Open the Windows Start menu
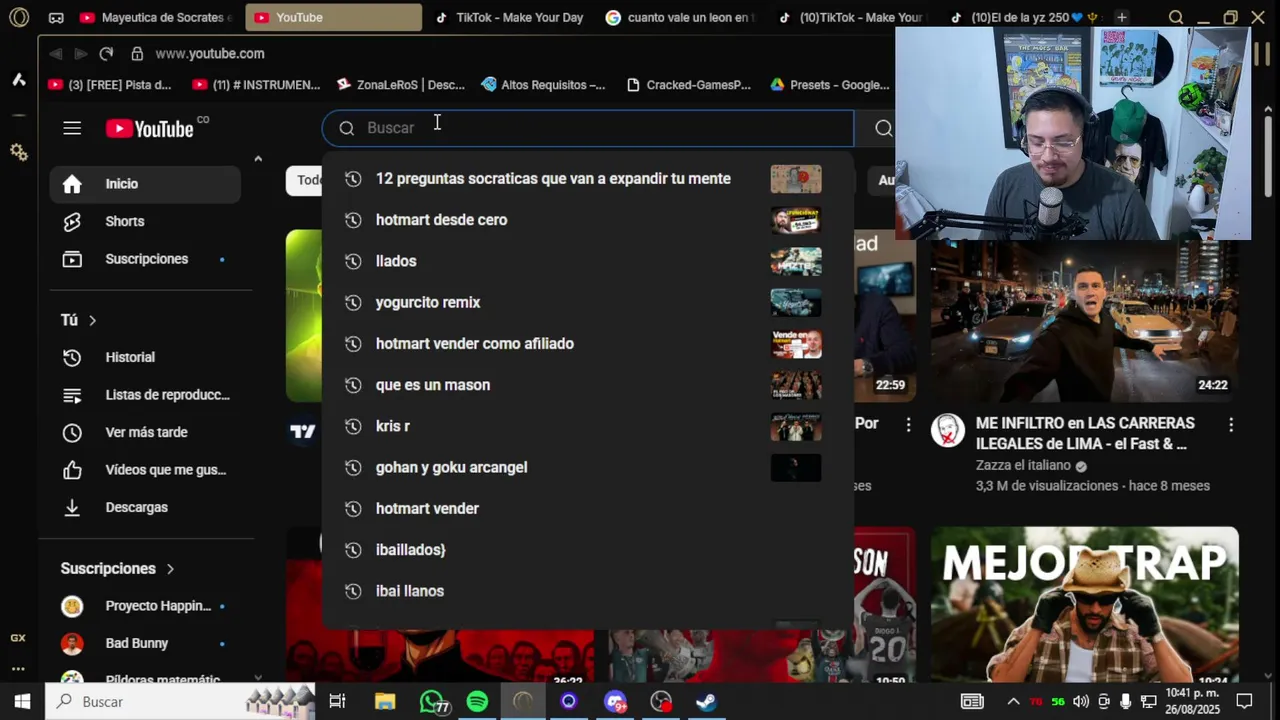1280x720 pixels. [22, 702]
